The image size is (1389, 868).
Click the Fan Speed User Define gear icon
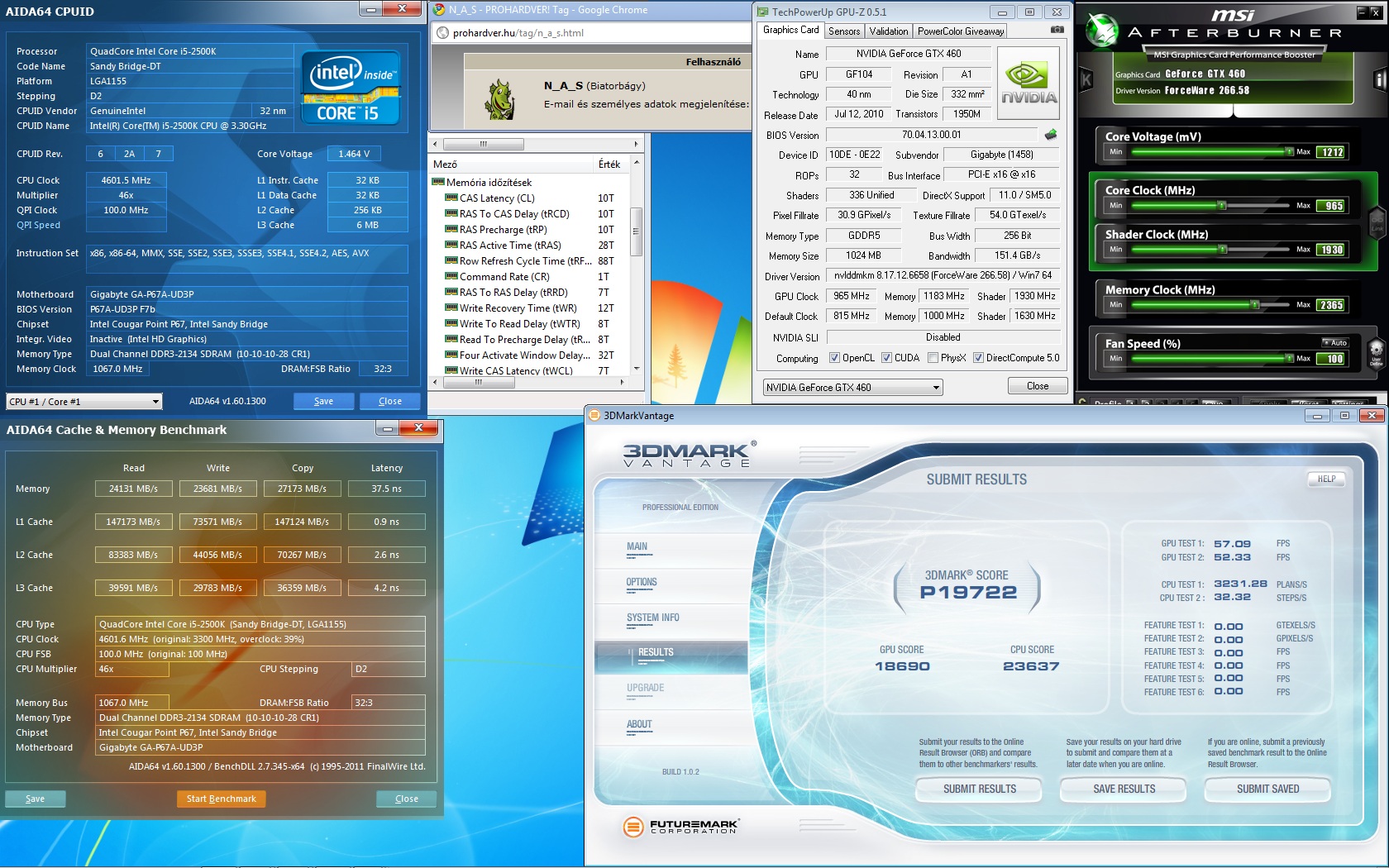coord(1377,351)
